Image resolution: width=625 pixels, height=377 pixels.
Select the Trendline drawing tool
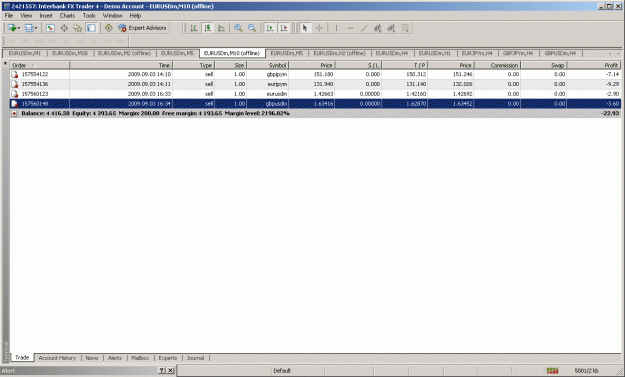364,28
